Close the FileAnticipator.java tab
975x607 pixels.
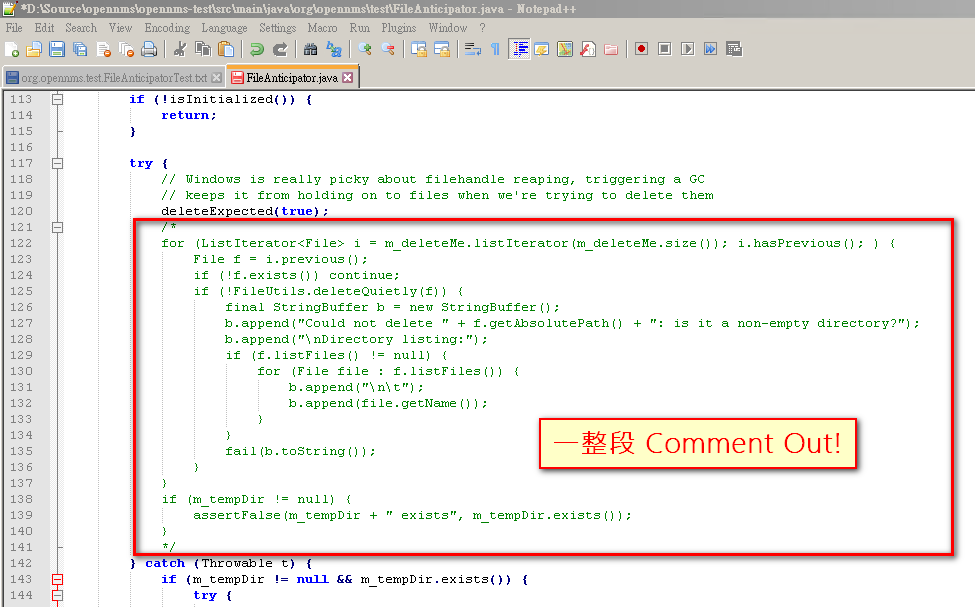[x=348, y=78]
